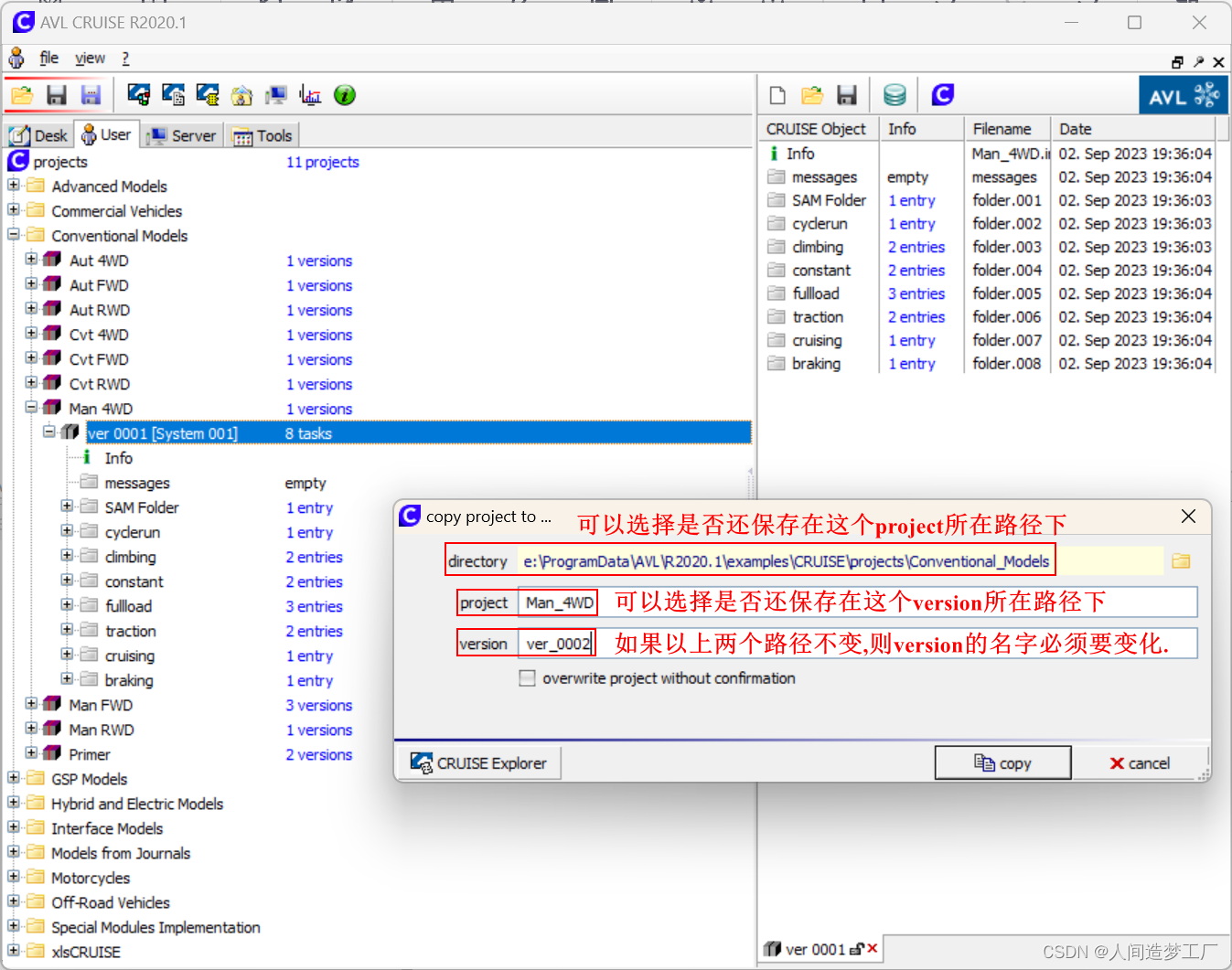Click the green info circle icon
Viewport: 1232px width, 970px height.
[345, 95]
